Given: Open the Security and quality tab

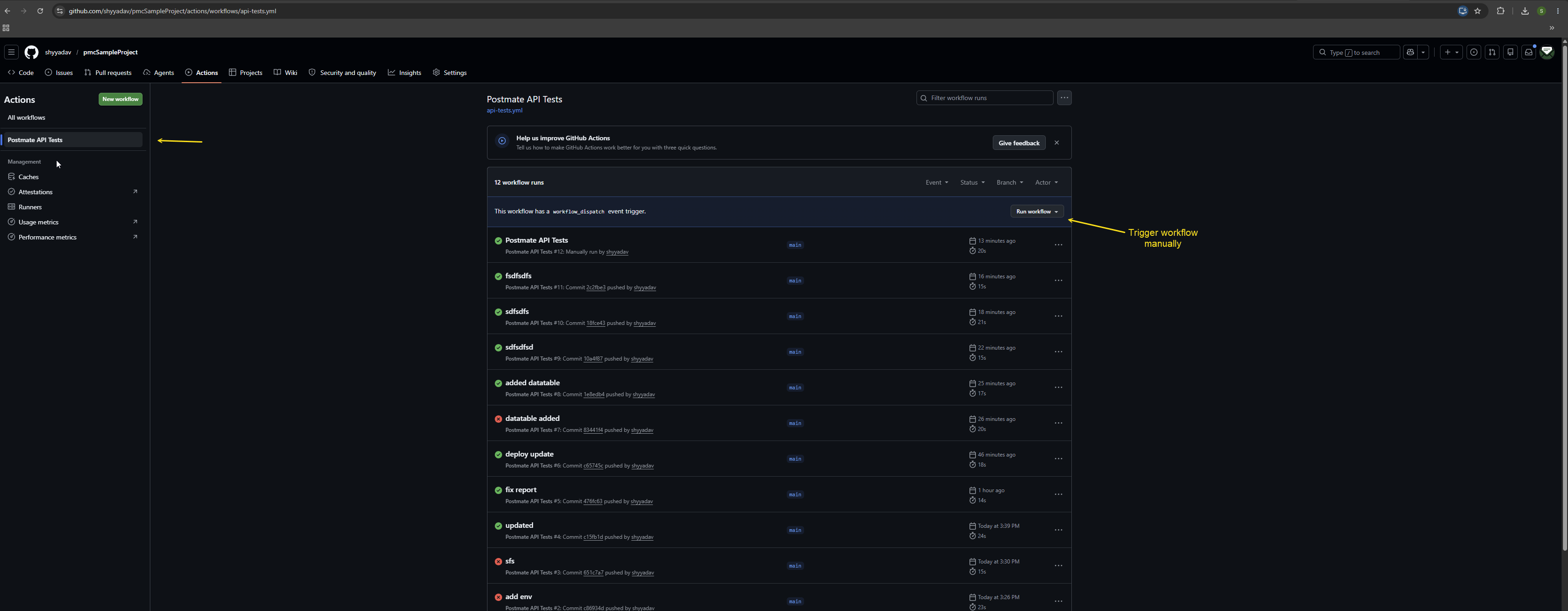Looking at the screenshot, I should (342, 72).
